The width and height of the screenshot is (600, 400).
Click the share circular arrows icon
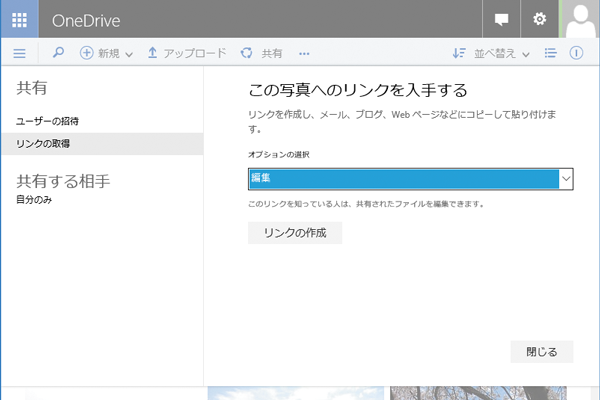point(246,53)
